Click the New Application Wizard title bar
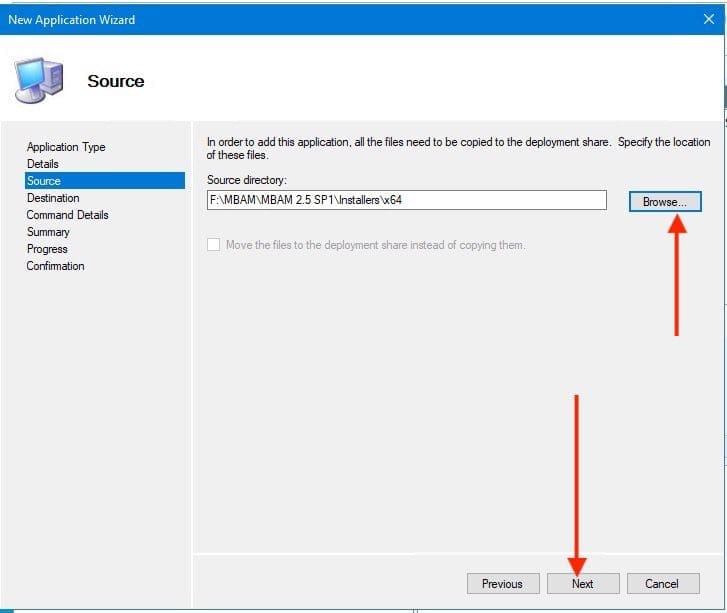Viewport: 727px width, 613px height. [x=300, y=19]
